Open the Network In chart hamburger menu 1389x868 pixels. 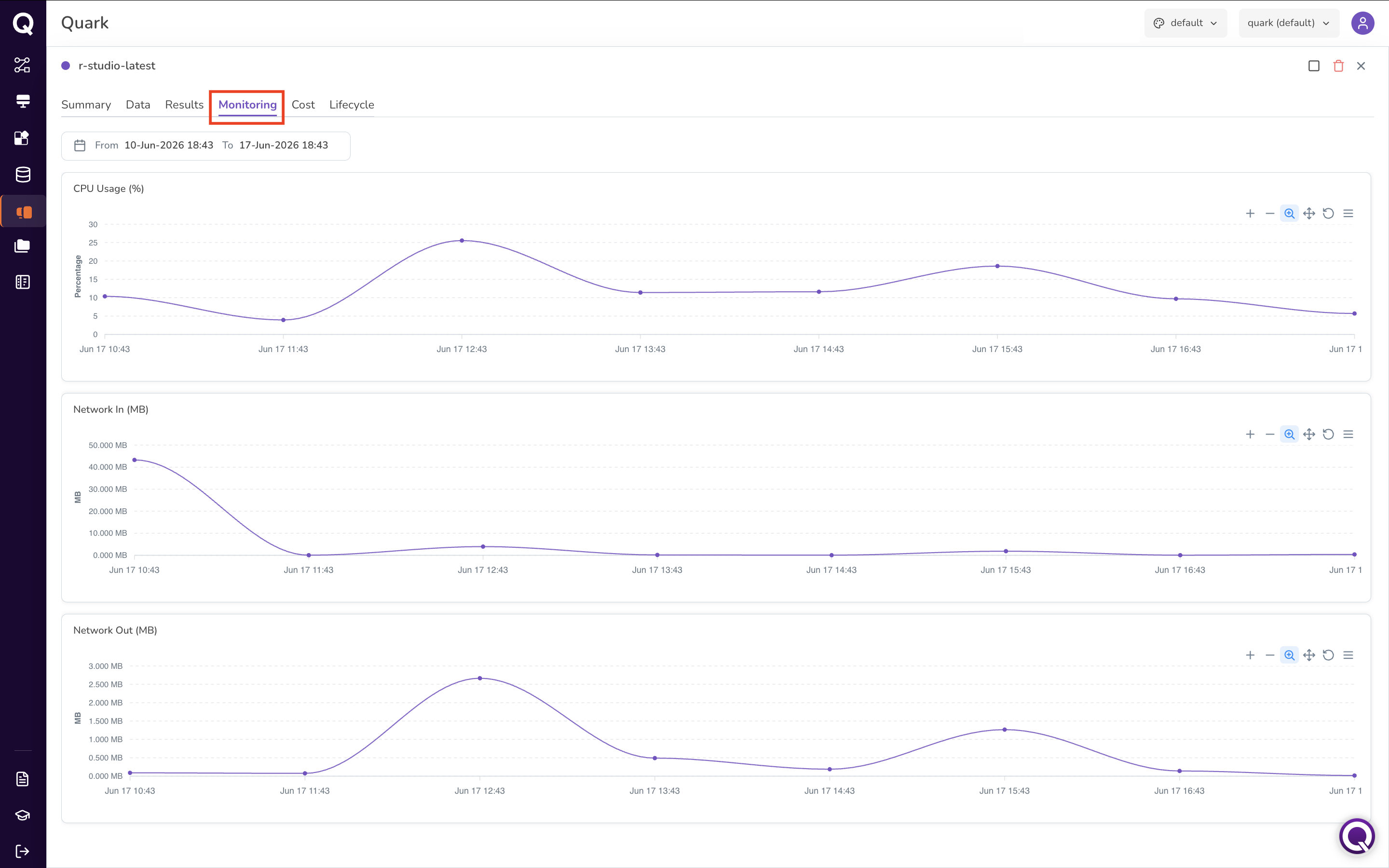tap(1348, 434)
